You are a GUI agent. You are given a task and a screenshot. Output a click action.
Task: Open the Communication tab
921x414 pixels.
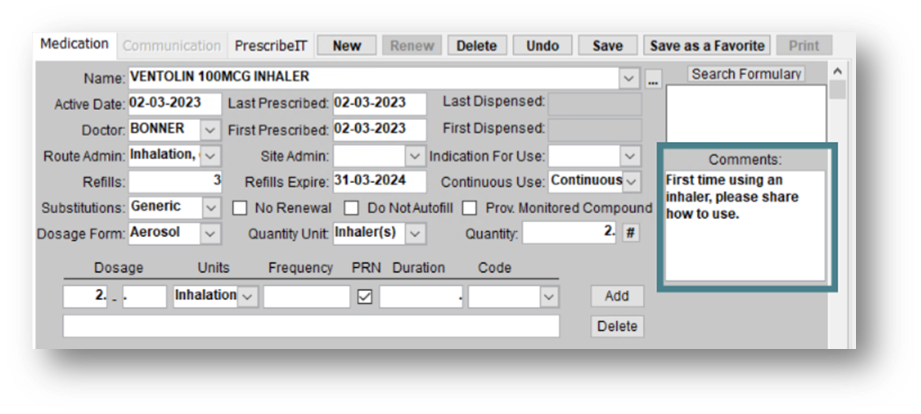pyautogui.click(x=172, y=46)
